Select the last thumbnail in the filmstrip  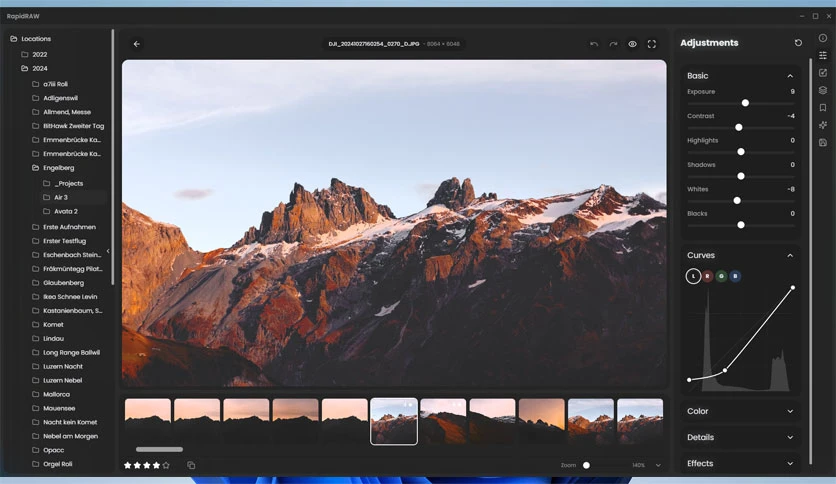coord(640,421)
